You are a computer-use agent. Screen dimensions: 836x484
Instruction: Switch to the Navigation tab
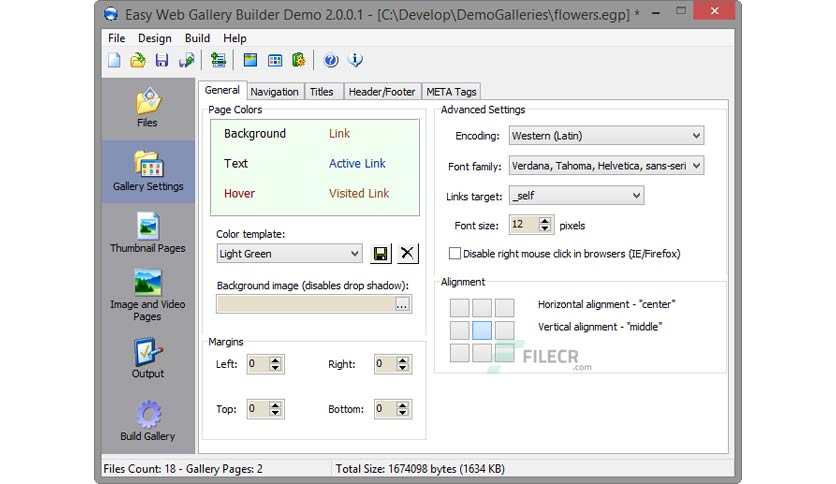275,92
